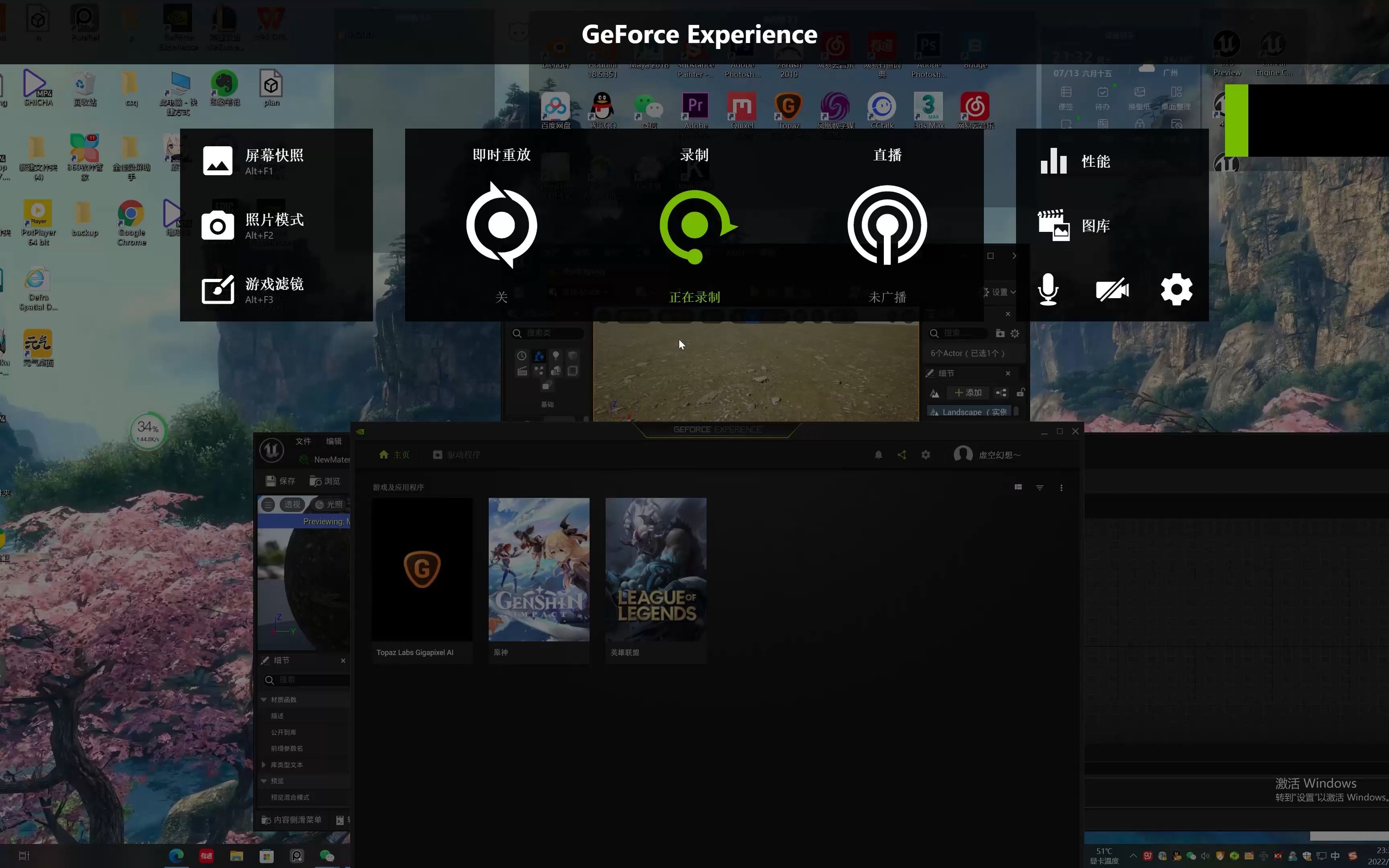Open overlay settings gear

[1176, 289]
